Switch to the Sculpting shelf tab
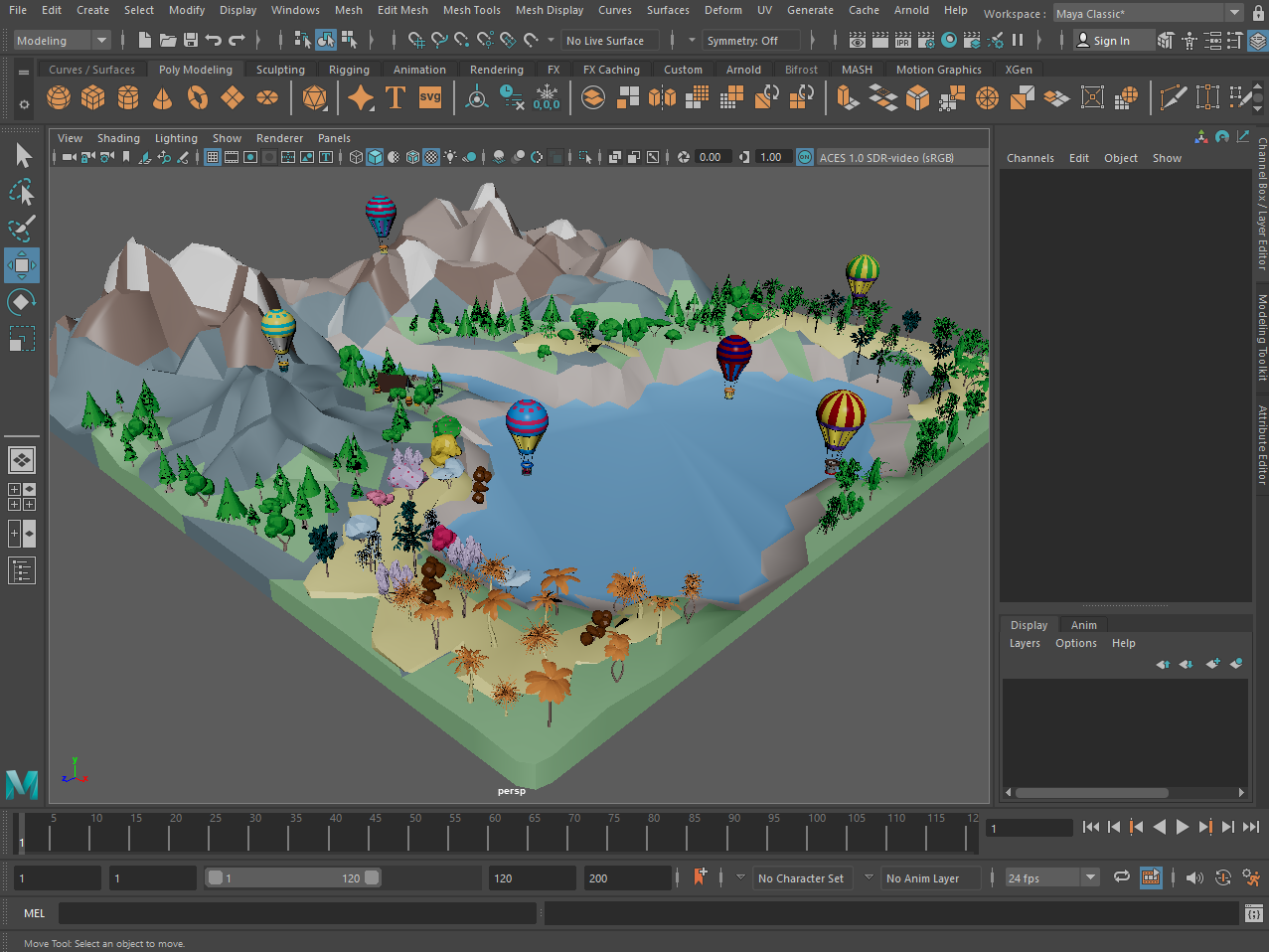This screenshot has width=1269, height=952. coord(280,70)
